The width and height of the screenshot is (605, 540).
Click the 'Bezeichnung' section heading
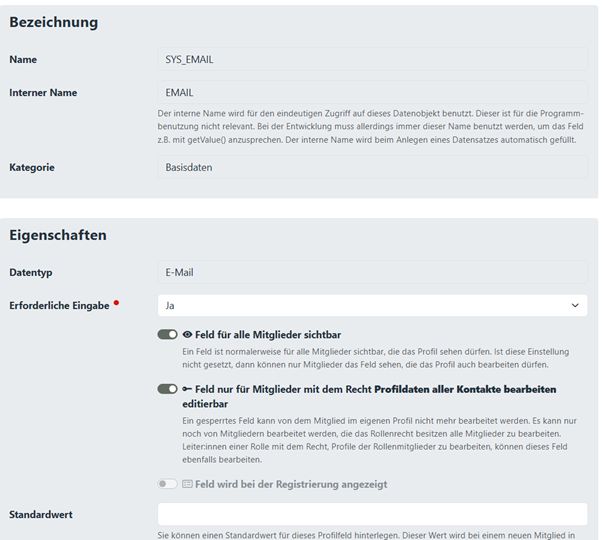pos(54,22)
